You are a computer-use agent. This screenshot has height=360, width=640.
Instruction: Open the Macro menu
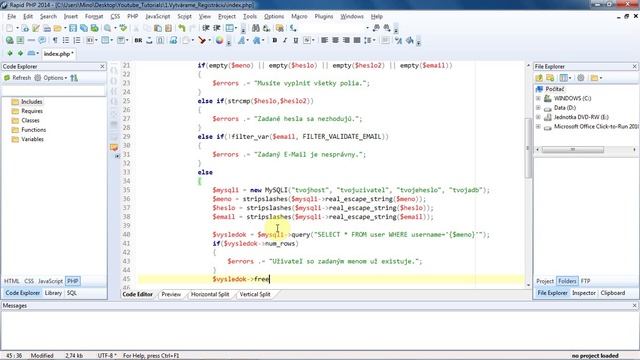pyautogui.click(x=299, y=16)
